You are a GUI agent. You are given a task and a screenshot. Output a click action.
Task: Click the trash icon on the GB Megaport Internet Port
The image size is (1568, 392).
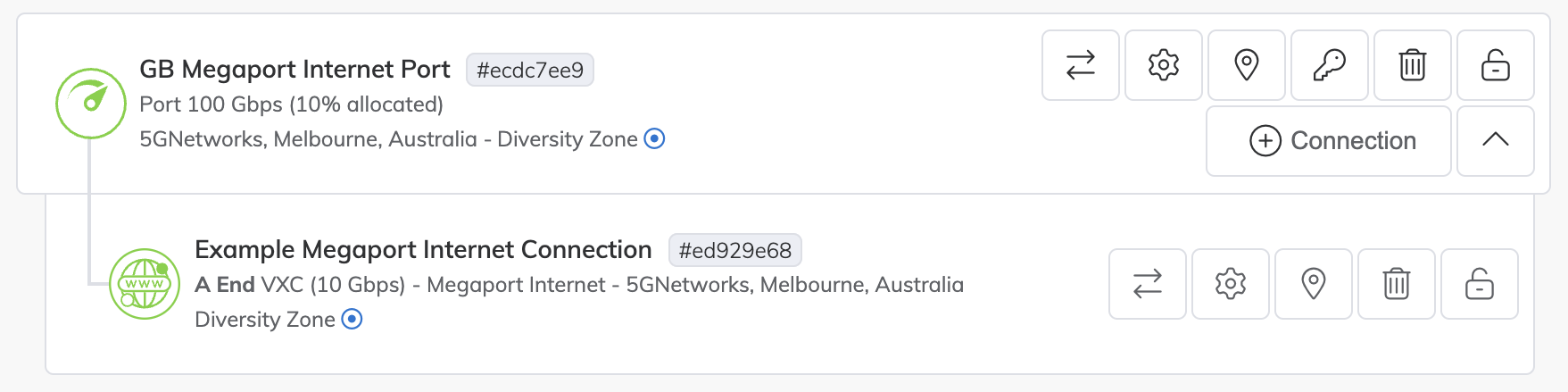1412,65
